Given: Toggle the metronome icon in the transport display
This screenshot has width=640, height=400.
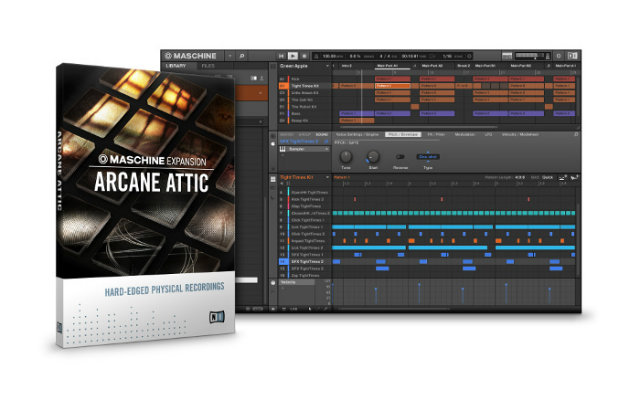Looking at the screenshot, I should 316,56.
